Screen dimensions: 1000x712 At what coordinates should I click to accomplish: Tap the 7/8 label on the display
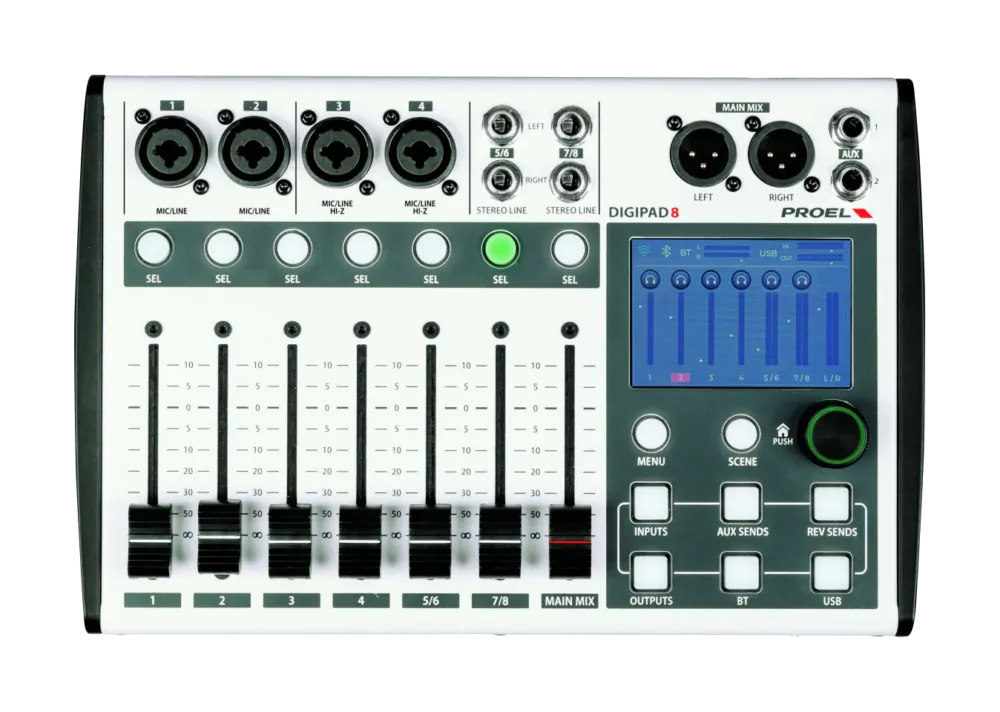pyautogui.click(x=802, y=378)
